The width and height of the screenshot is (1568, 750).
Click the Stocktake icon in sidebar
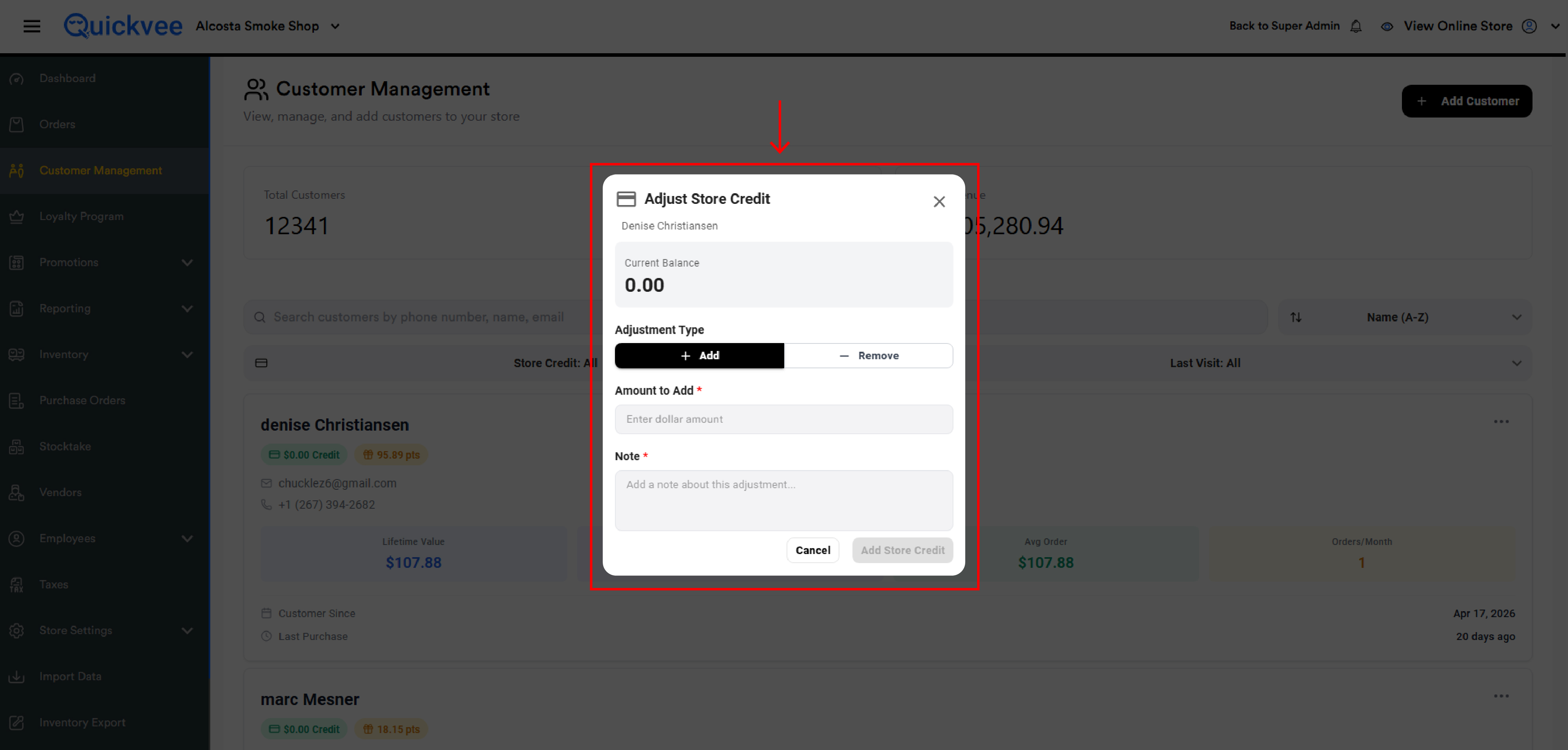coord(17,446)
